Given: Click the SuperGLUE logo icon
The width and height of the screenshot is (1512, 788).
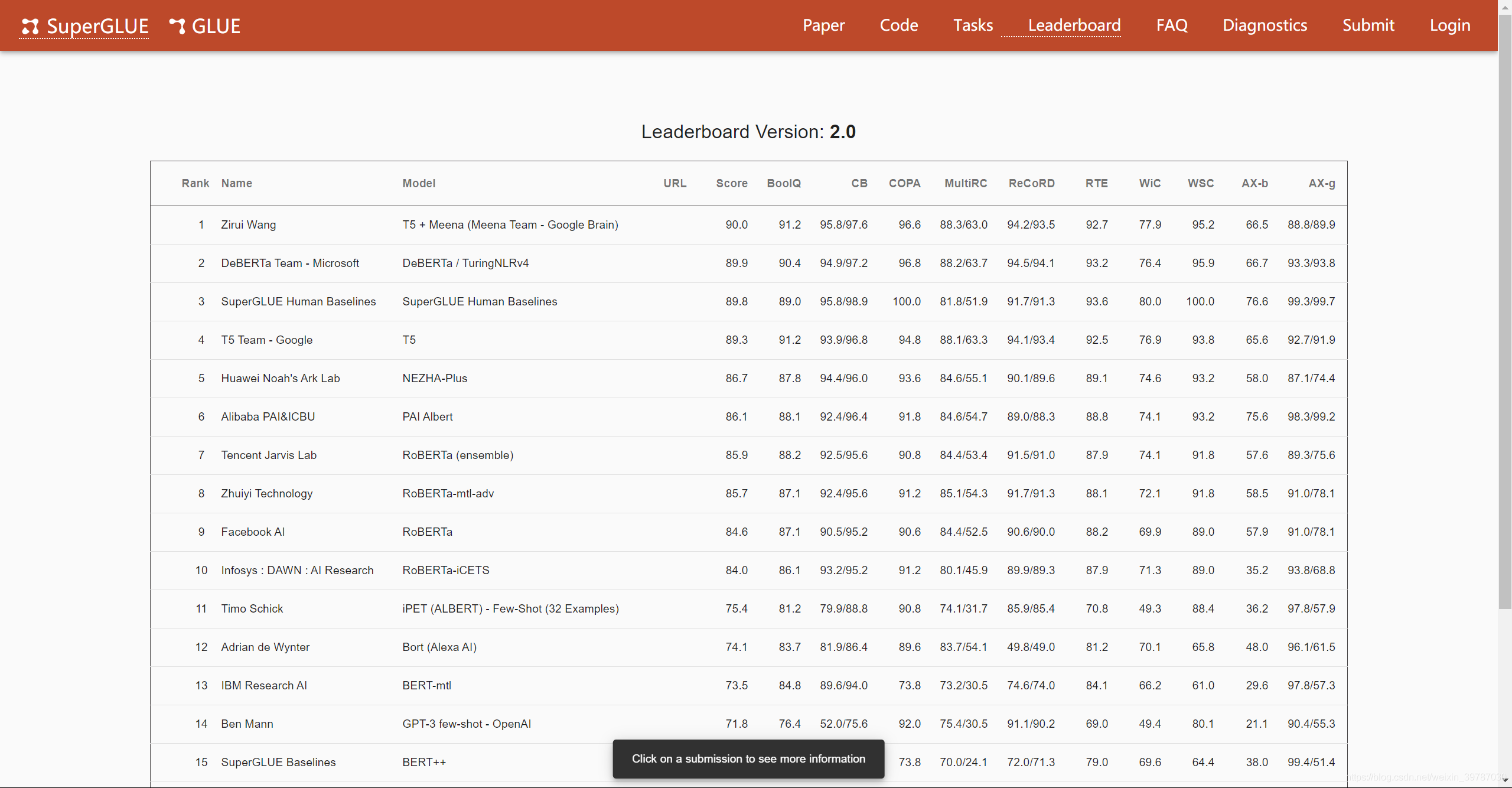Looking at the screenshot, I should [x=30, y=27].
